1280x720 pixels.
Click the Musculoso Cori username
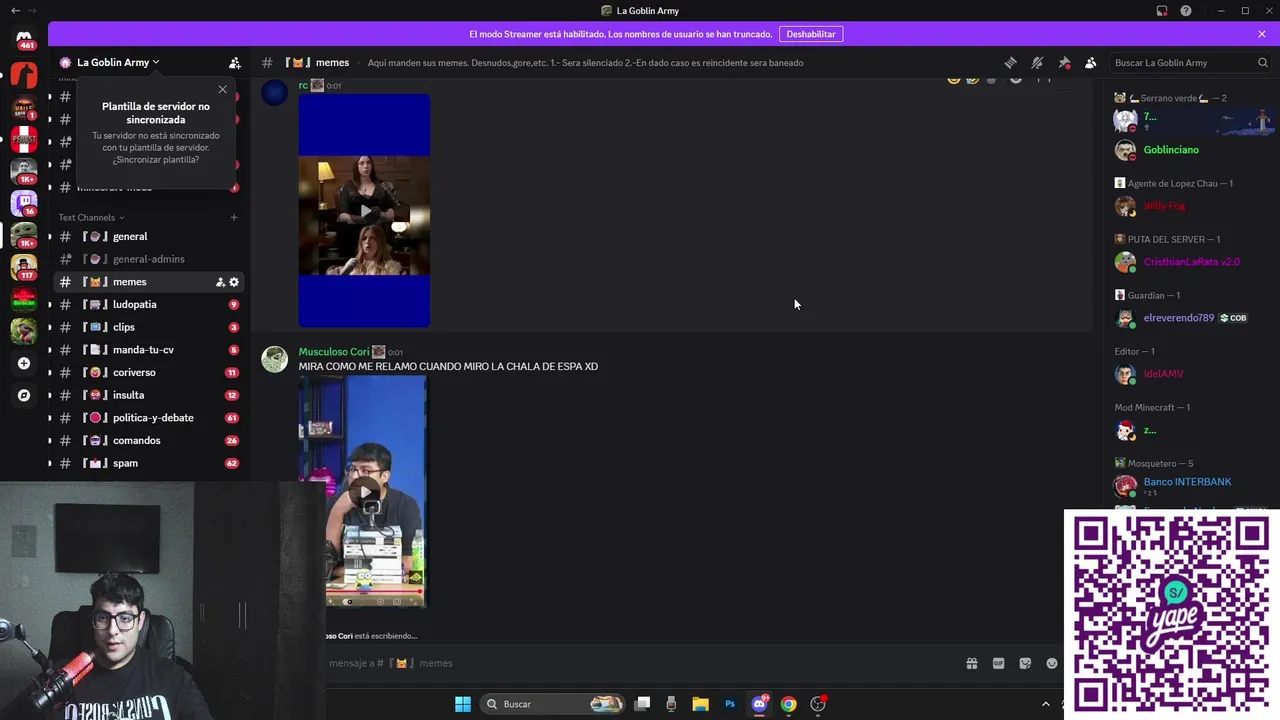[334, 352]
